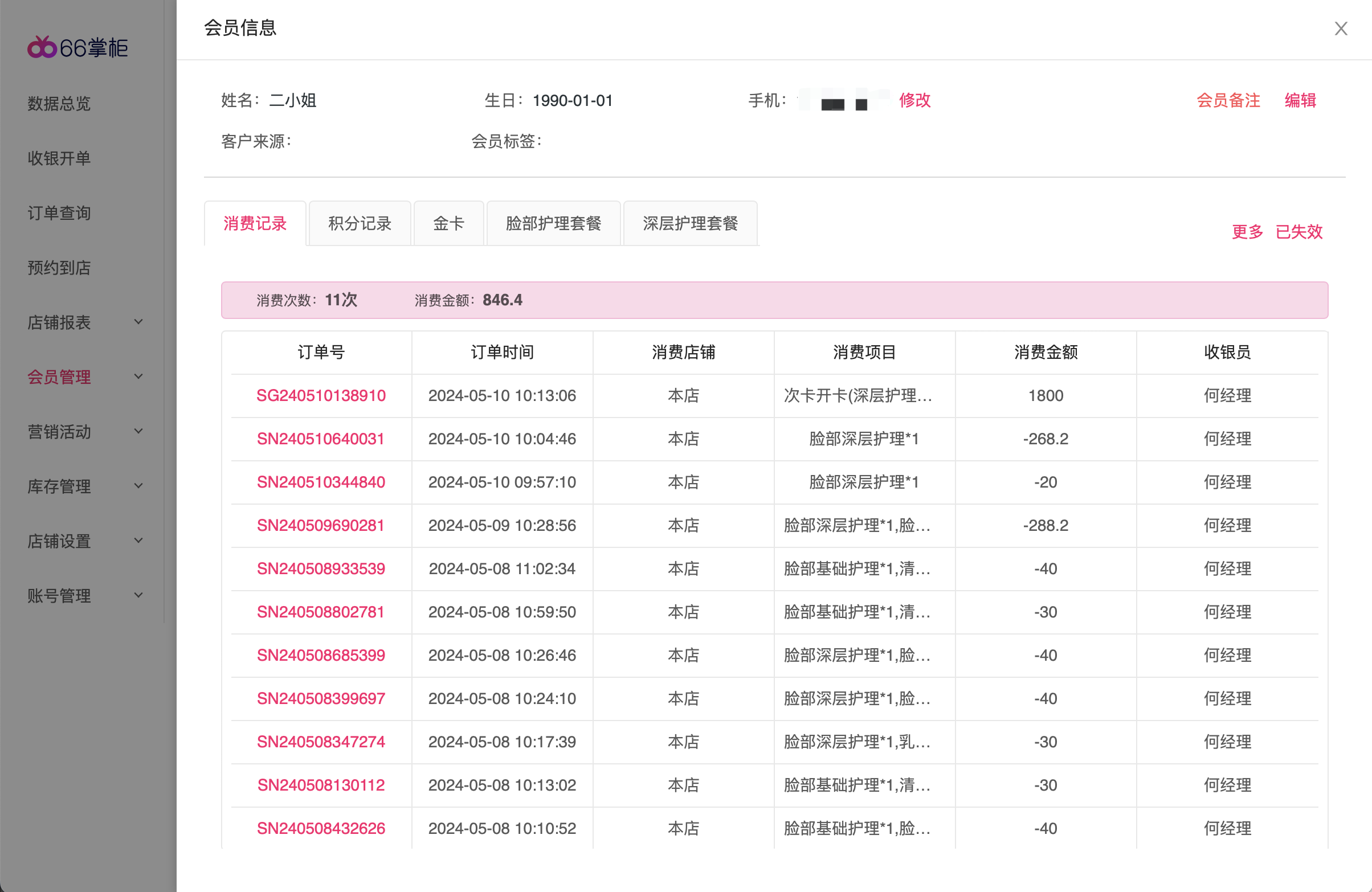The image size is (1372, 892).
Task: Expand the 库存管理 menu chevron
Action: pos(138,486)
